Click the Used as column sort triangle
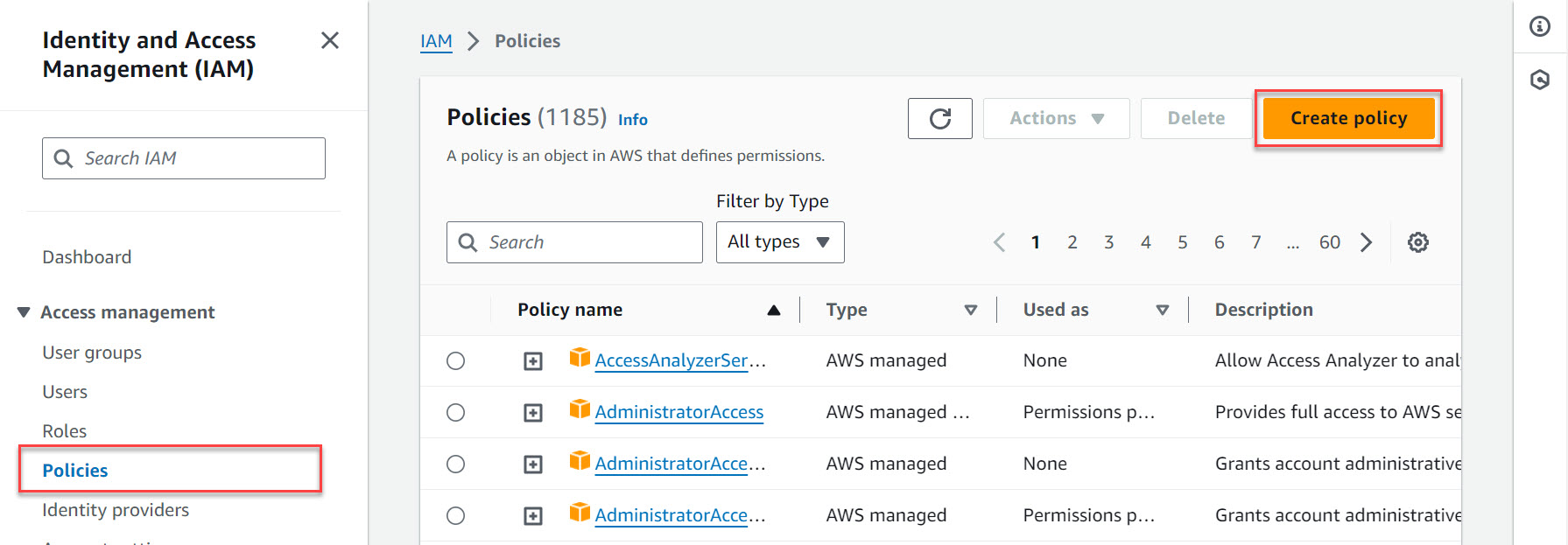 (1162, 311)
